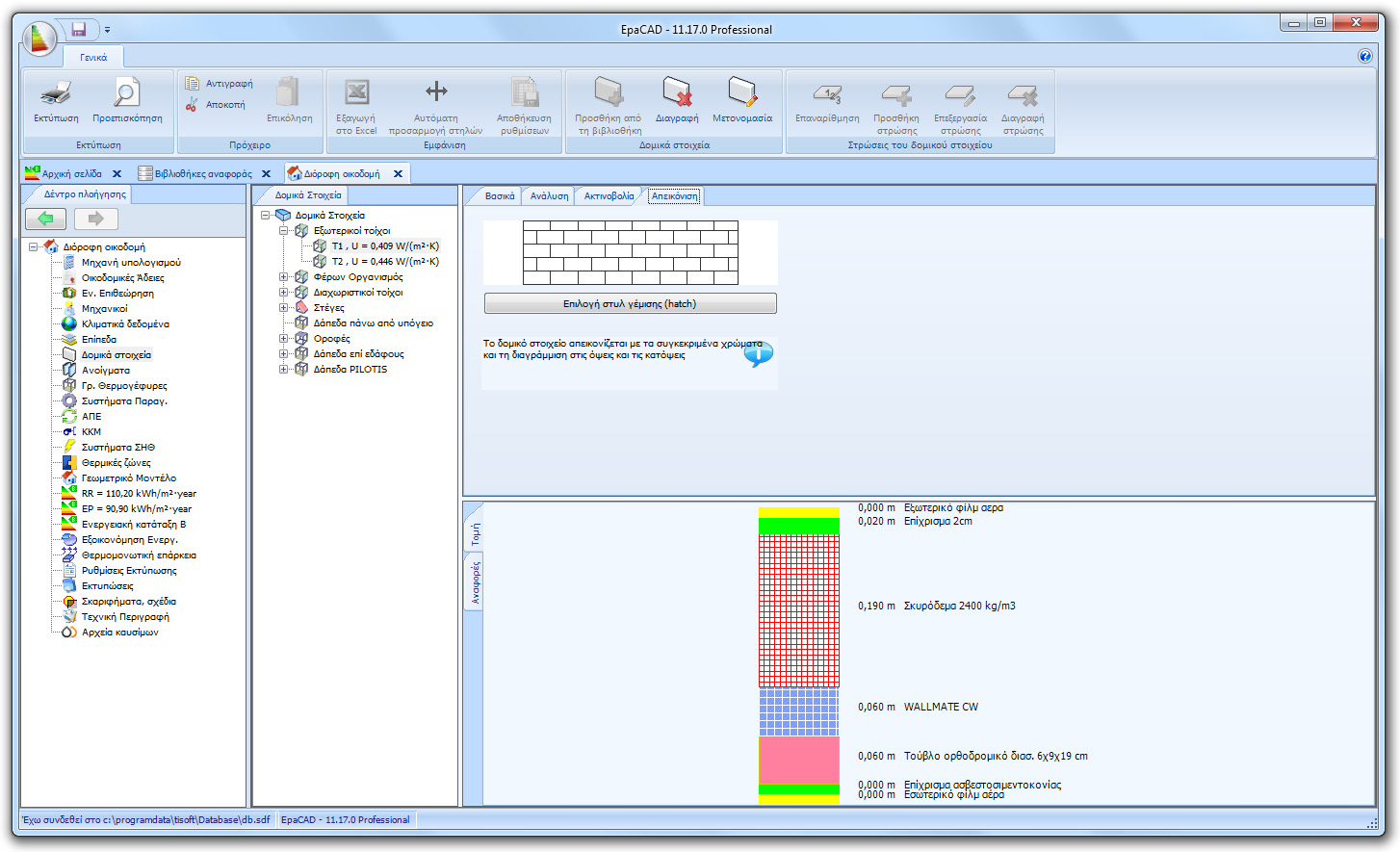Switch to the Ανάλυση tab
1400x852 pixels.
[x=548, y=194]
